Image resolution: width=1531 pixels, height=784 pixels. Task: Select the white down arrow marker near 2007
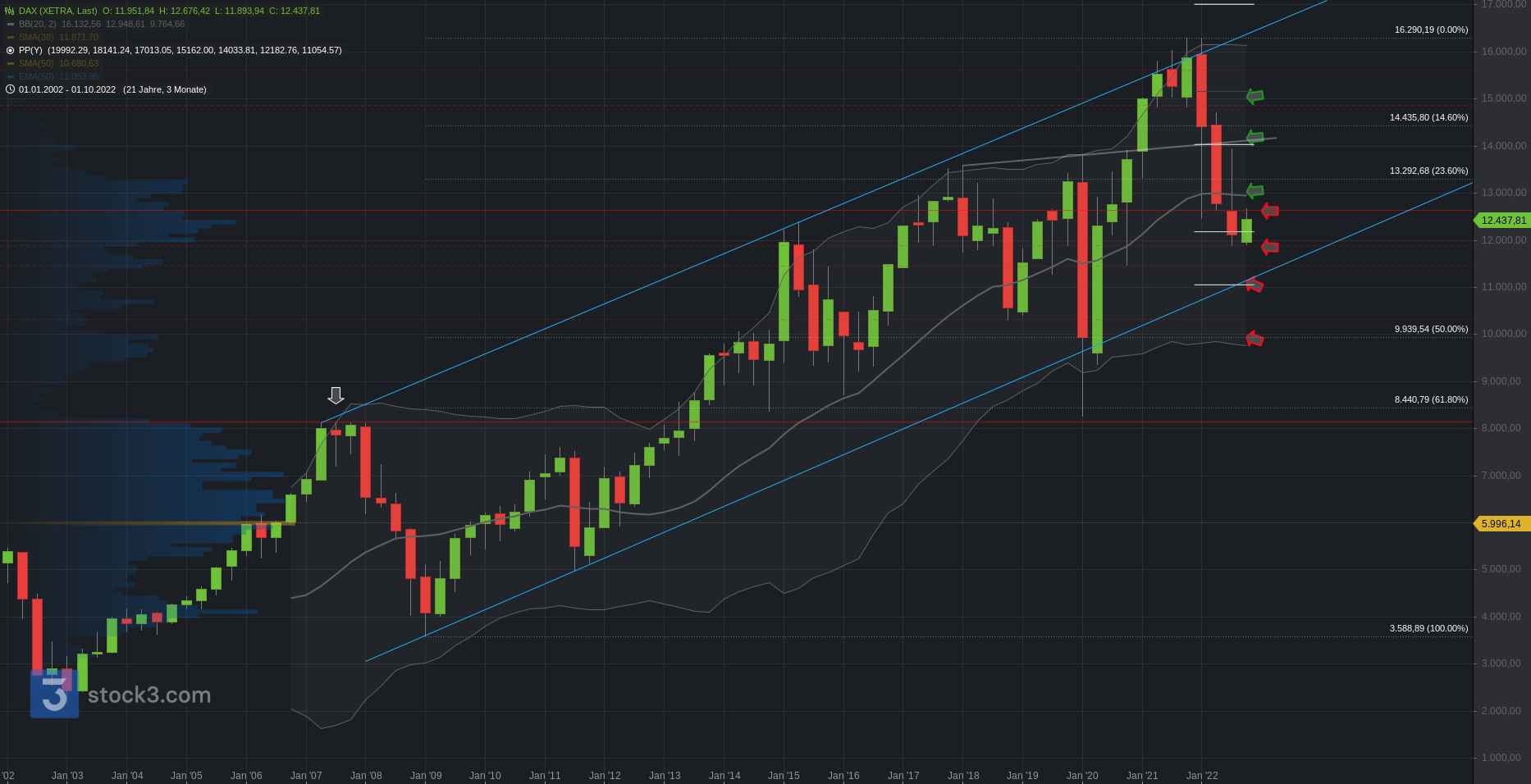coord(336,395)
